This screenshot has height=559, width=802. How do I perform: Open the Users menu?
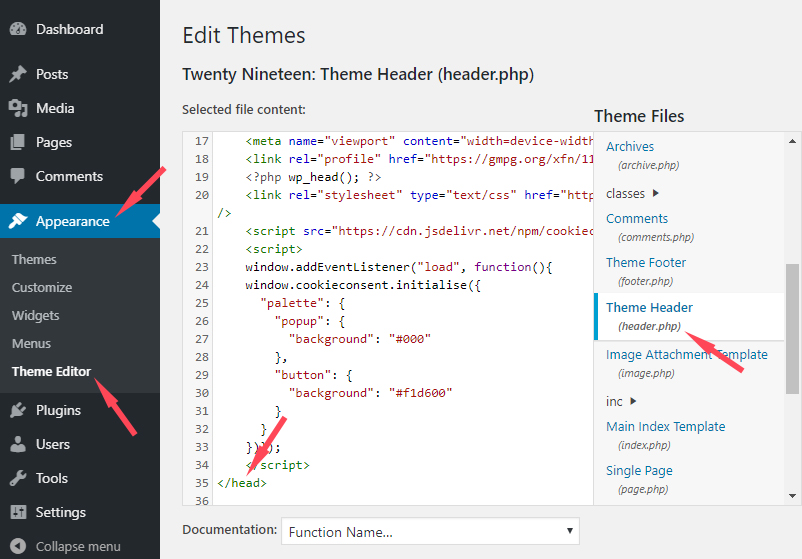53,444
